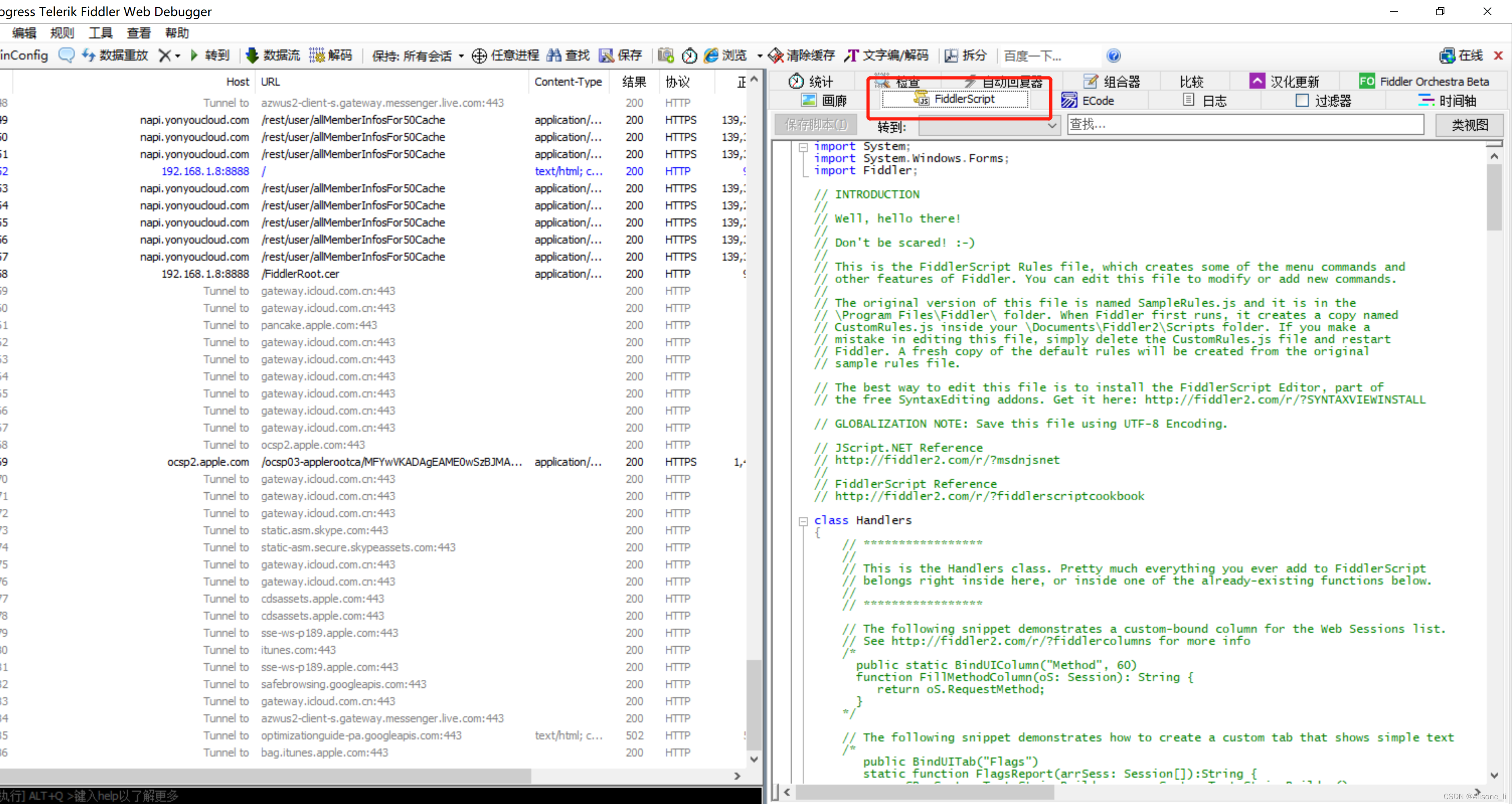Open the 统计 statistics tab
This screenshot has height=804, width=1512.
pos(811,82)
